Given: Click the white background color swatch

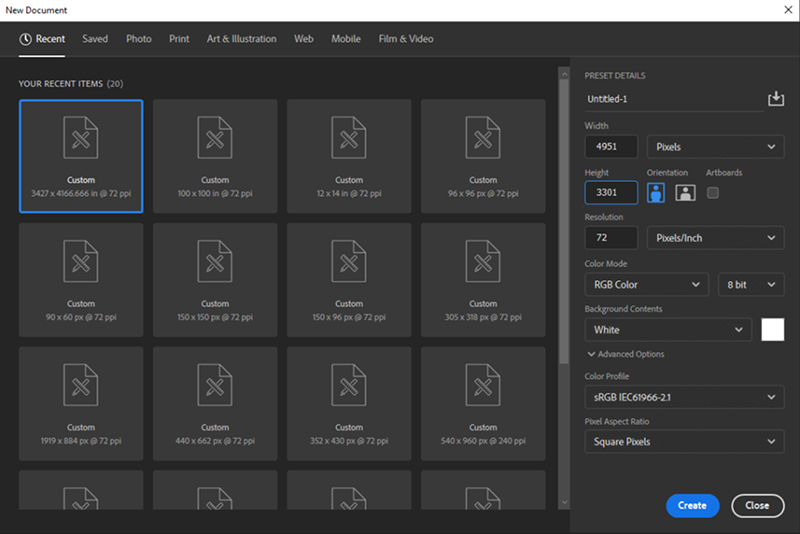Looking at the screenshot, I should (773, 330).
